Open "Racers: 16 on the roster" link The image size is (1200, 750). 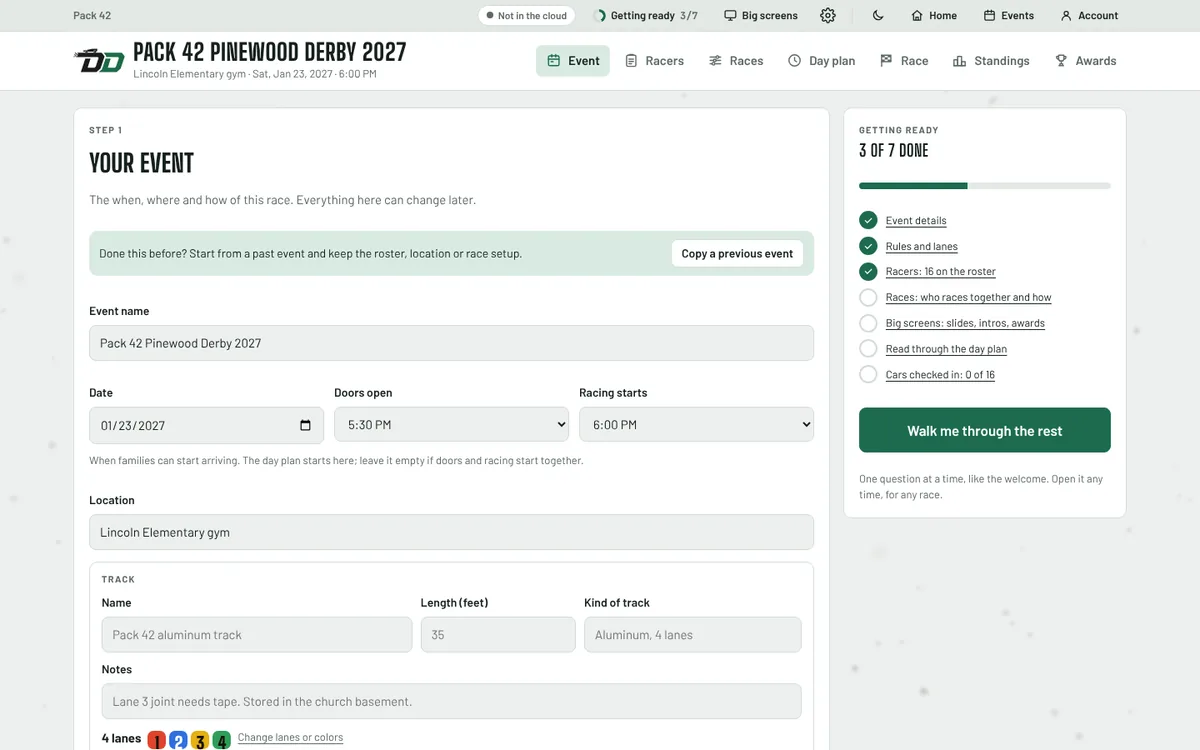coord(941,272)
